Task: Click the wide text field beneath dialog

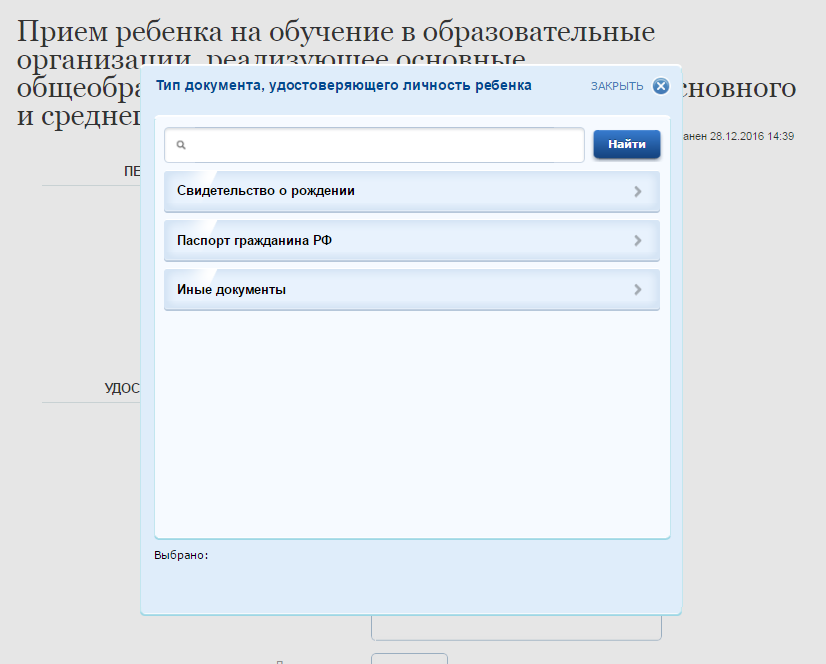Action: [x=516, y=628]
